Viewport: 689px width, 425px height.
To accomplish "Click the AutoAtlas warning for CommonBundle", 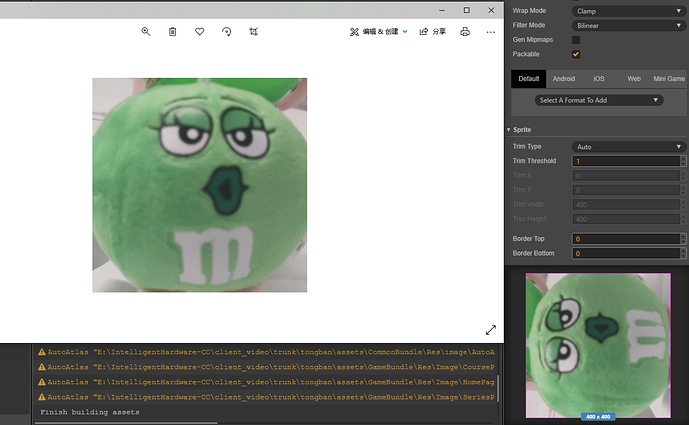I will point(266,352).
